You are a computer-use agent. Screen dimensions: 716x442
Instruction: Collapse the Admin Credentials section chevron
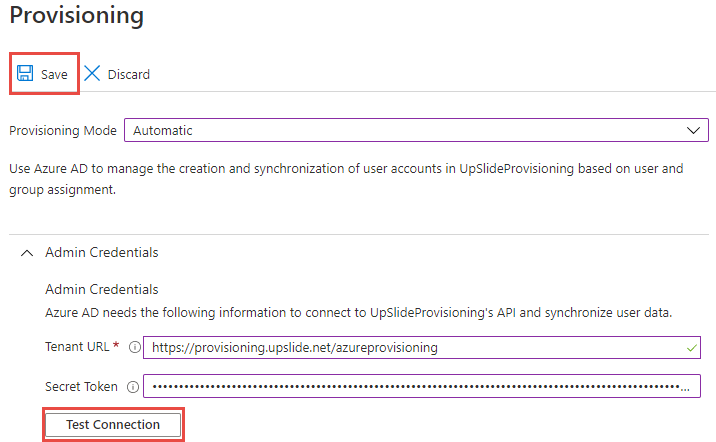tap(27, 253)
